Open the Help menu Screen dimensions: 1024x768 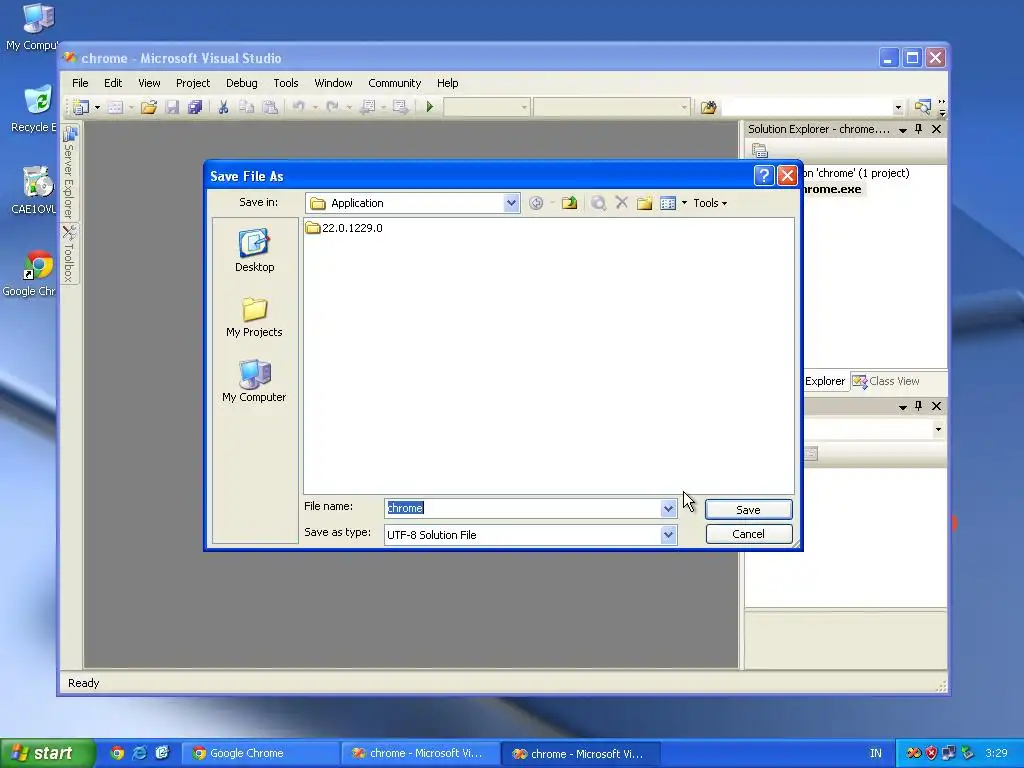coord(447,83)
